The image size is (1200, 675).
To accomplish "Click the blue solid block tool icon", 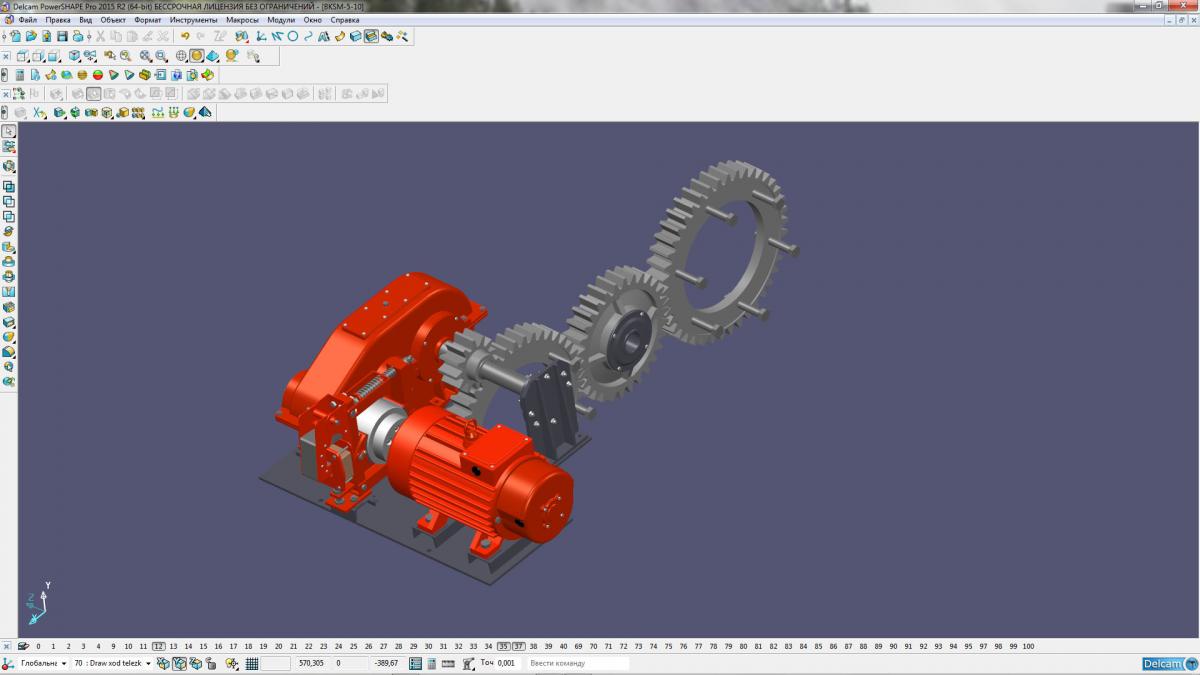I will click(356, 36).
